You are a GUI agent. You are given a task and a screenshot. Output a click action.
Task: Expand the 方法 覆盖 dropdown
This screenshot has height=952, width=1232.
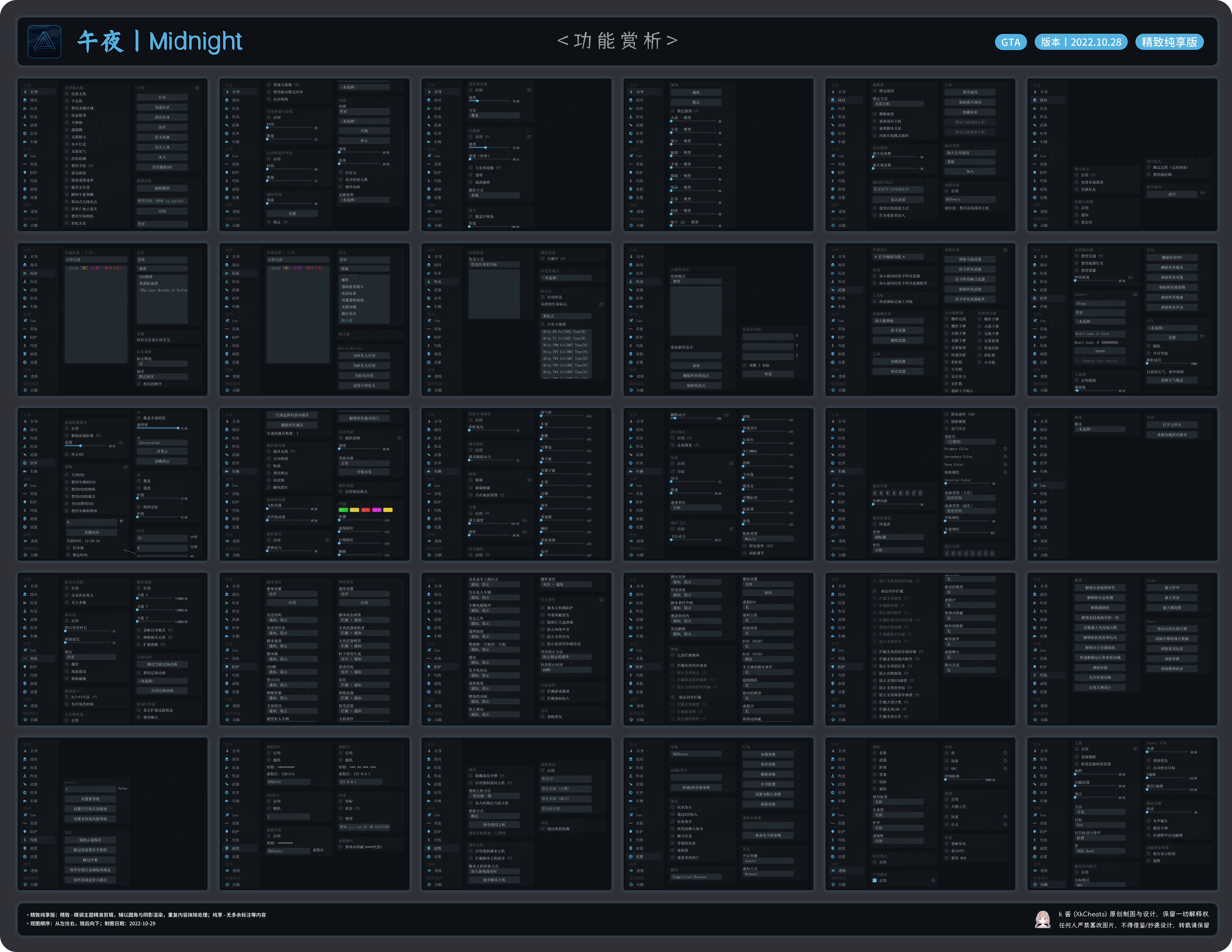point(494,116)
